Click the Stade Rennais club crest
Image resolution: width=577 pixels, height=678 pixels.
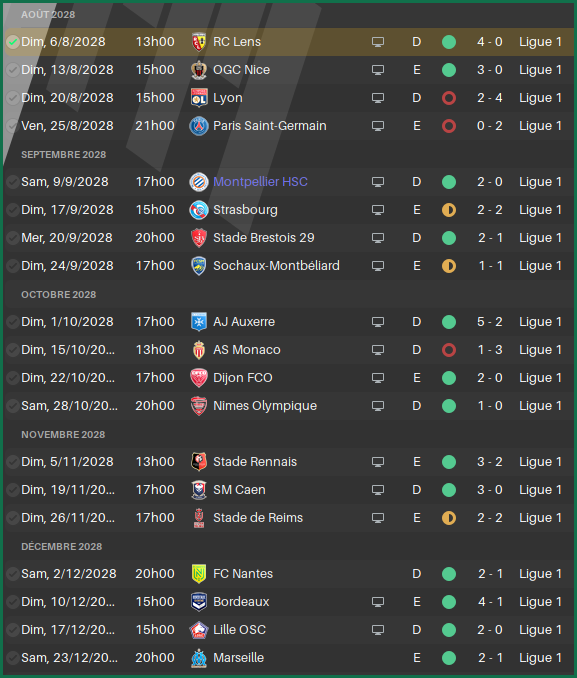coord(199,462)
